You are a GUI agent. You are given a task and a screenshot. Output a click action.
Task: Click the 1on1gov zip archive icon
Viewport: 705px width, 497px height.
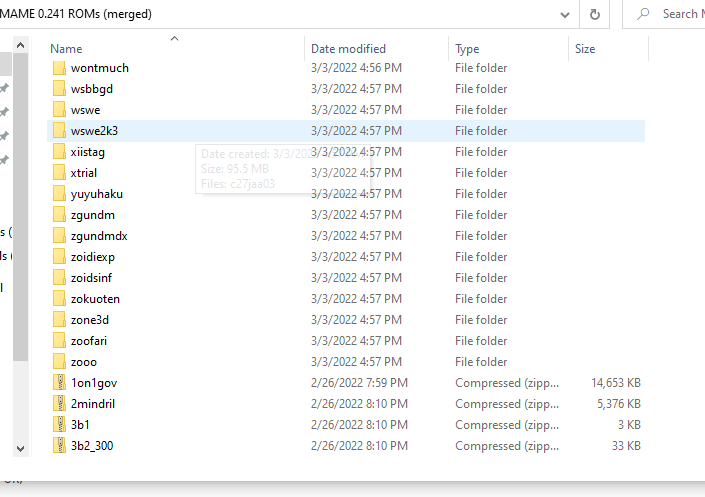[x=59, y=383]
